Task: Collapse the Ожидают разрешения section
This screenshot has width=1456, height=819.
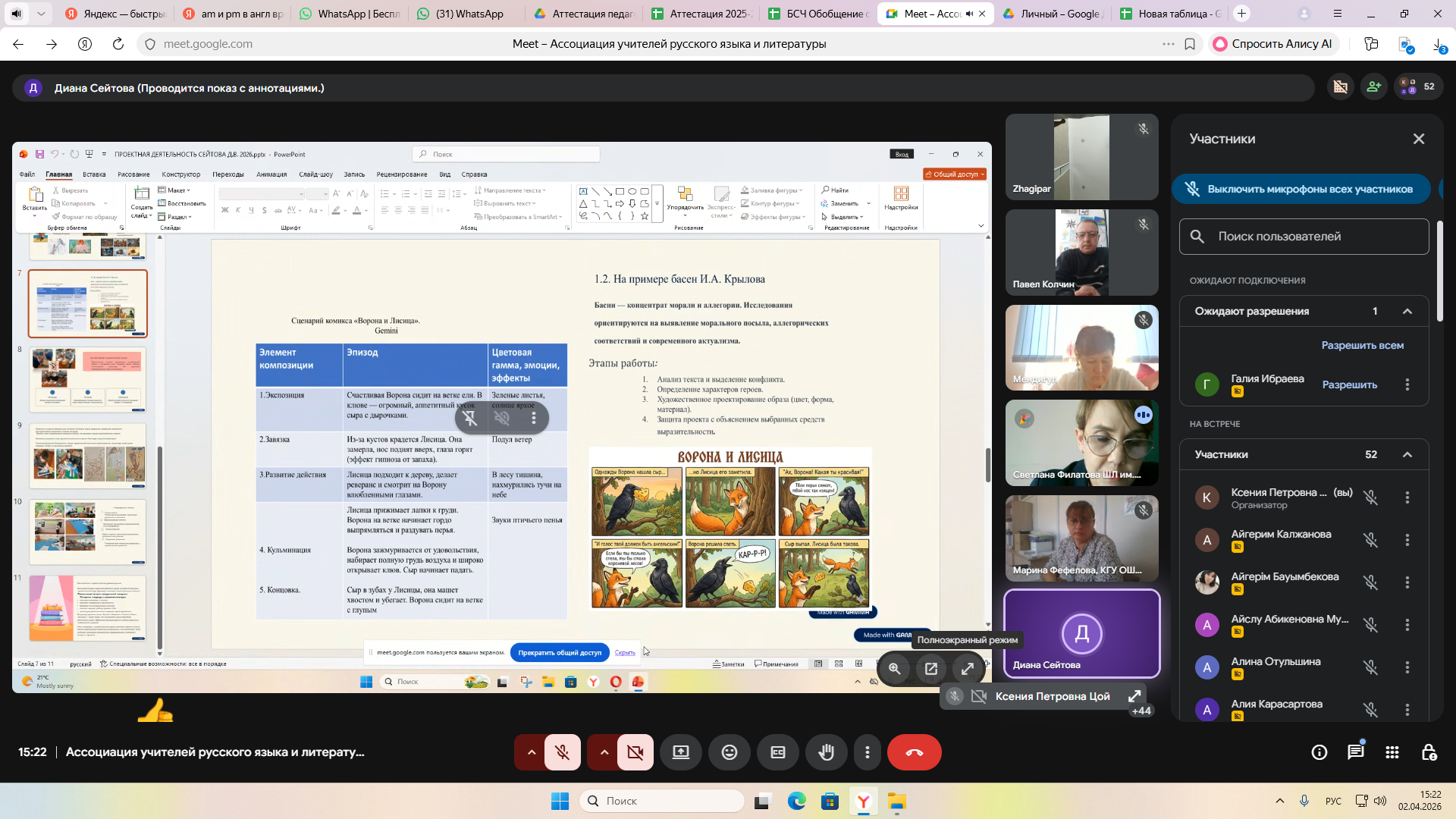Action: (x=1407, y=312)
